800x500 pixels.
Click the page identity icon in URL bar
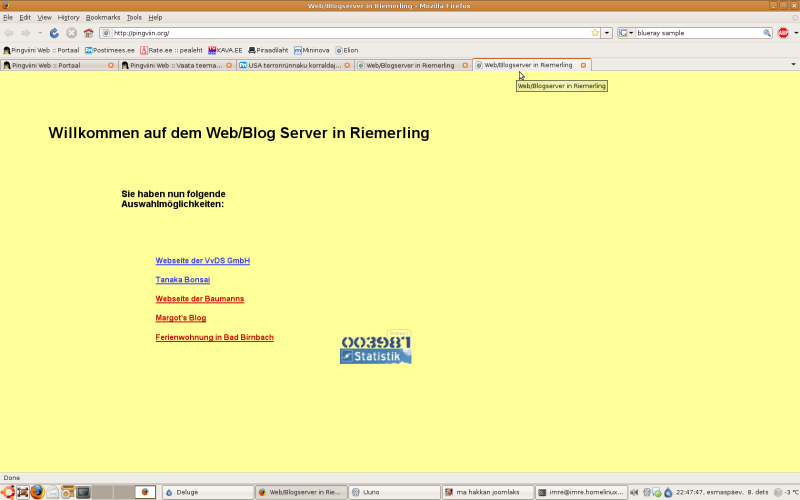tap(106, 33)
